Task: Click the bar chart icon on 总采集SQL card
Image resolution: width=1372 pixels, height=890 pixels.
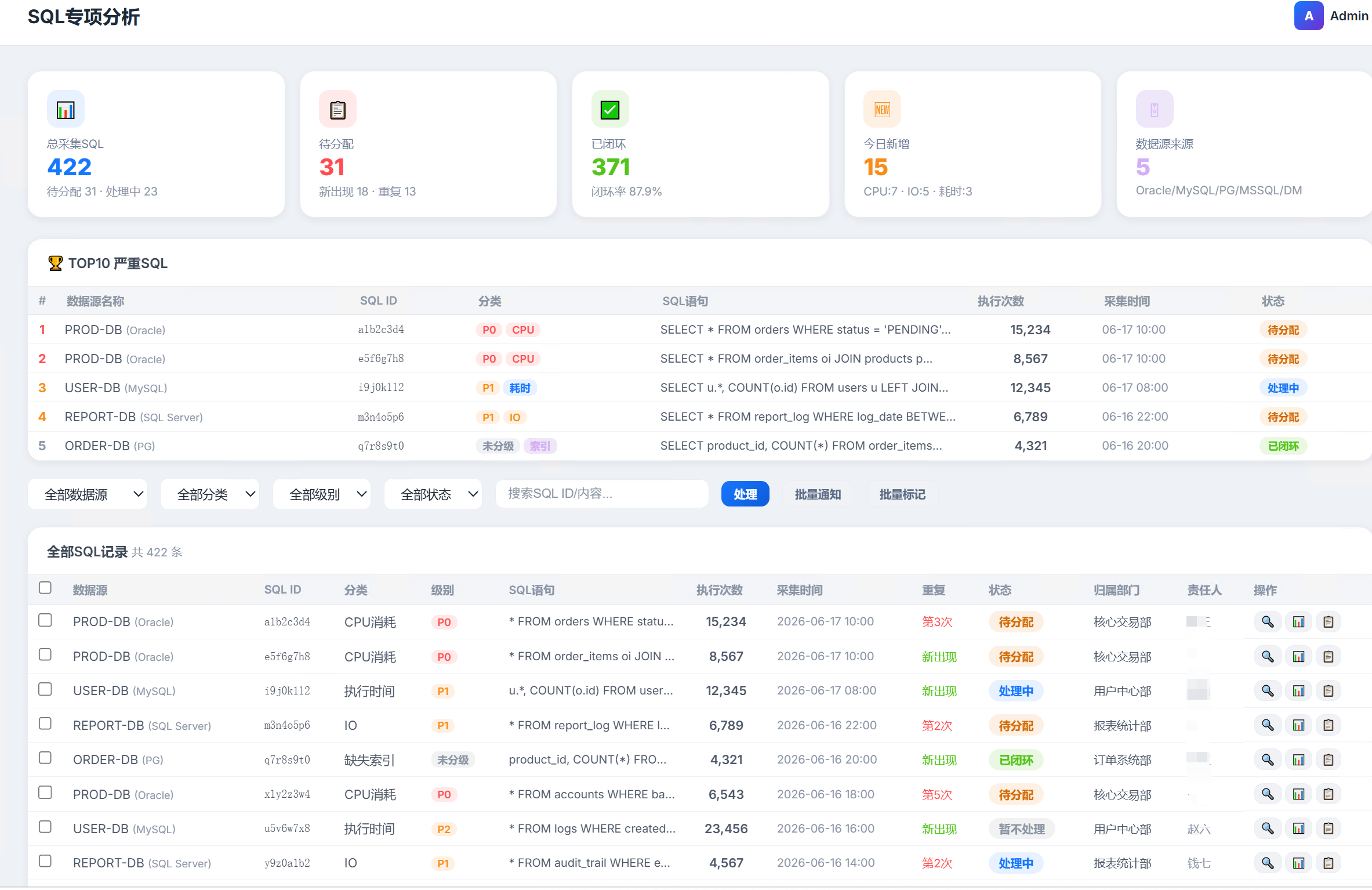Action: click(66, 109)
